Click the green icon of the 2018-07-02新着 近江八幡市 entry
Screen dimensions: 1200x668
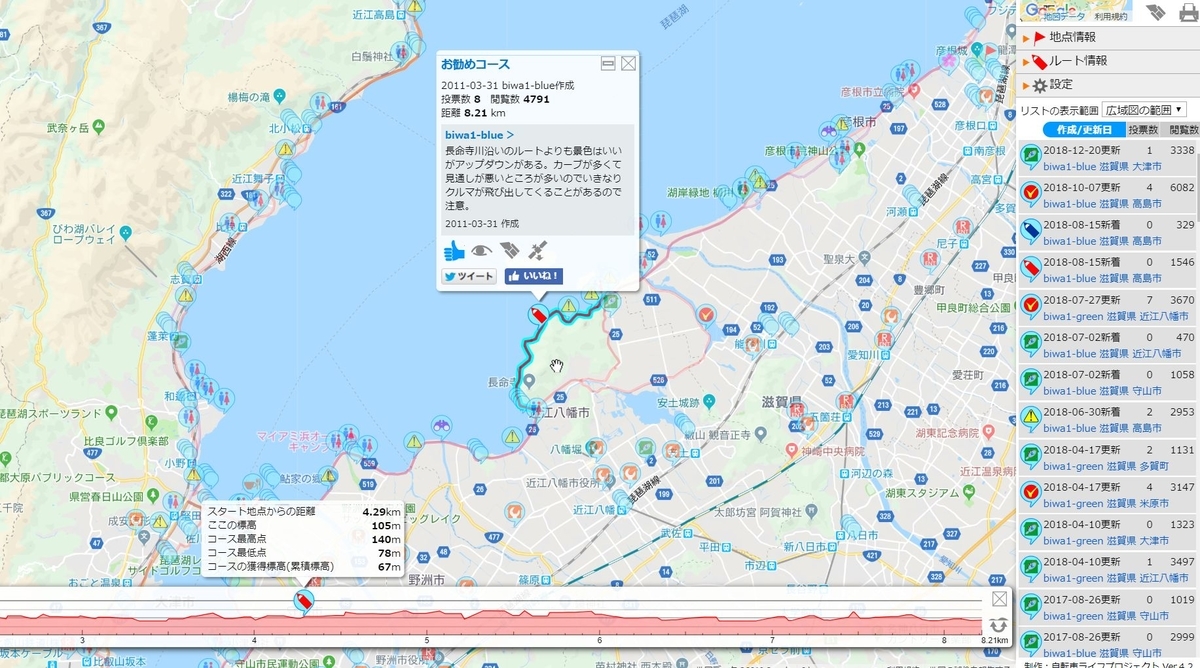[1030, 343]
